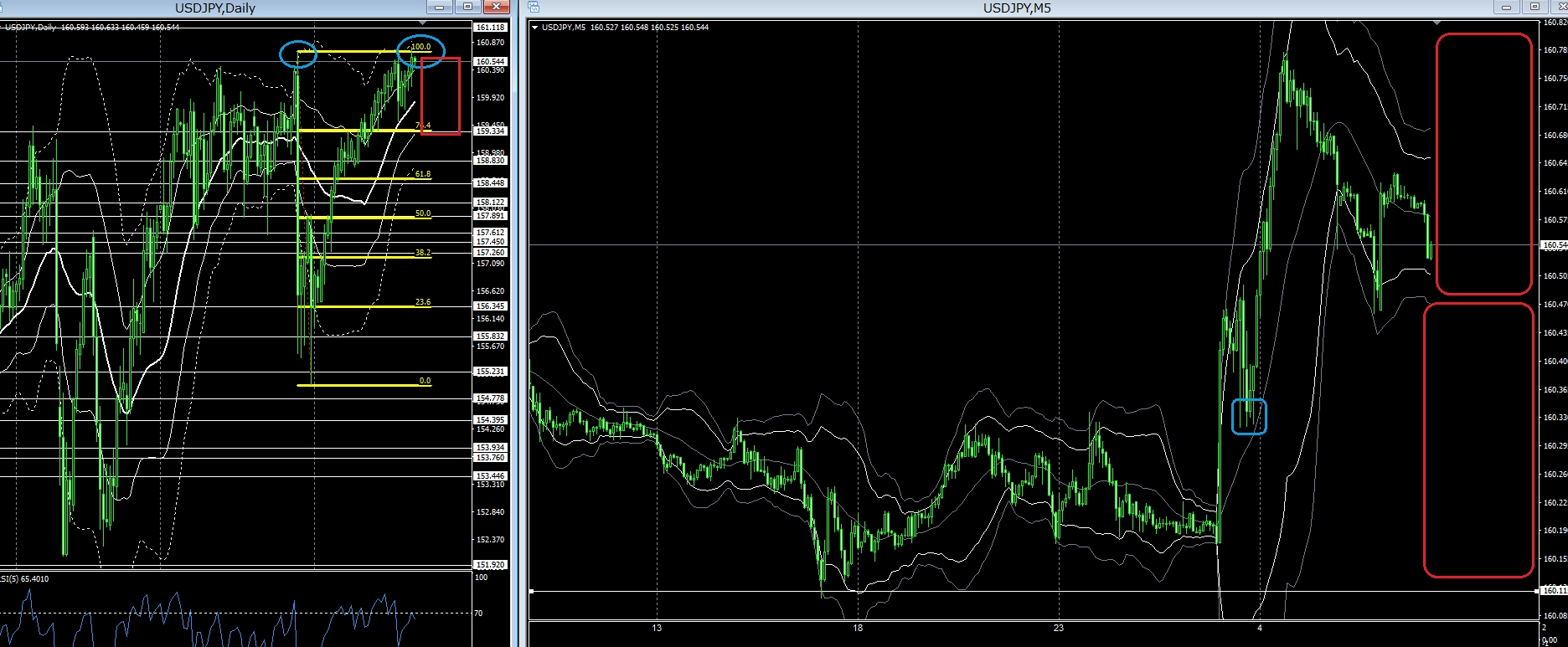Click the 160.78 label on M5 price scale

1555,50
